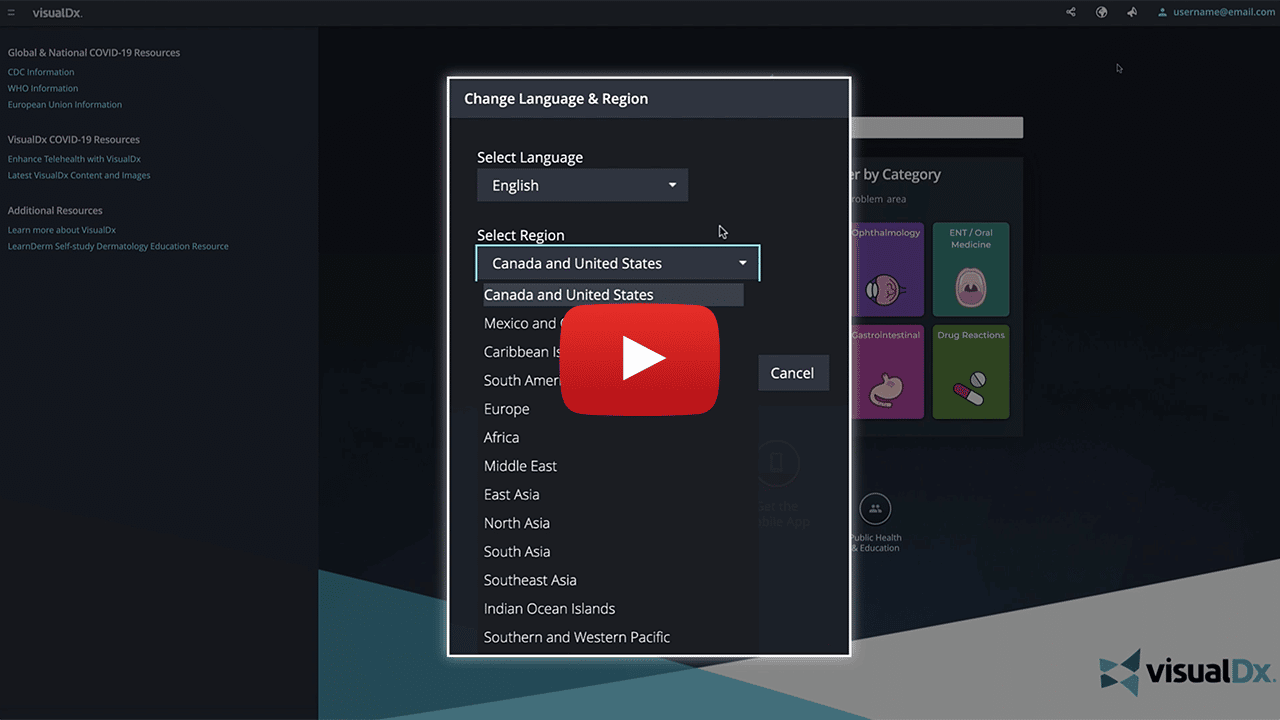Click the share icon in the top bar

(1070, 12)
